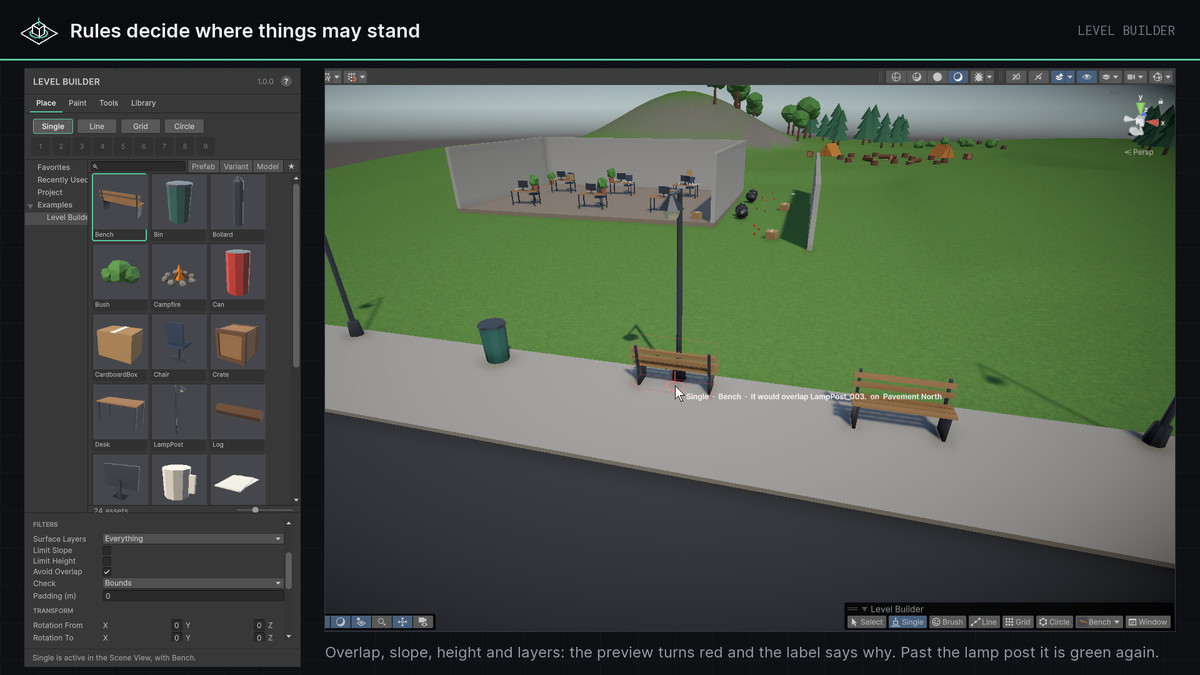
Task: Choose Grid placement mode button
Action: click(x=140, y=126)
